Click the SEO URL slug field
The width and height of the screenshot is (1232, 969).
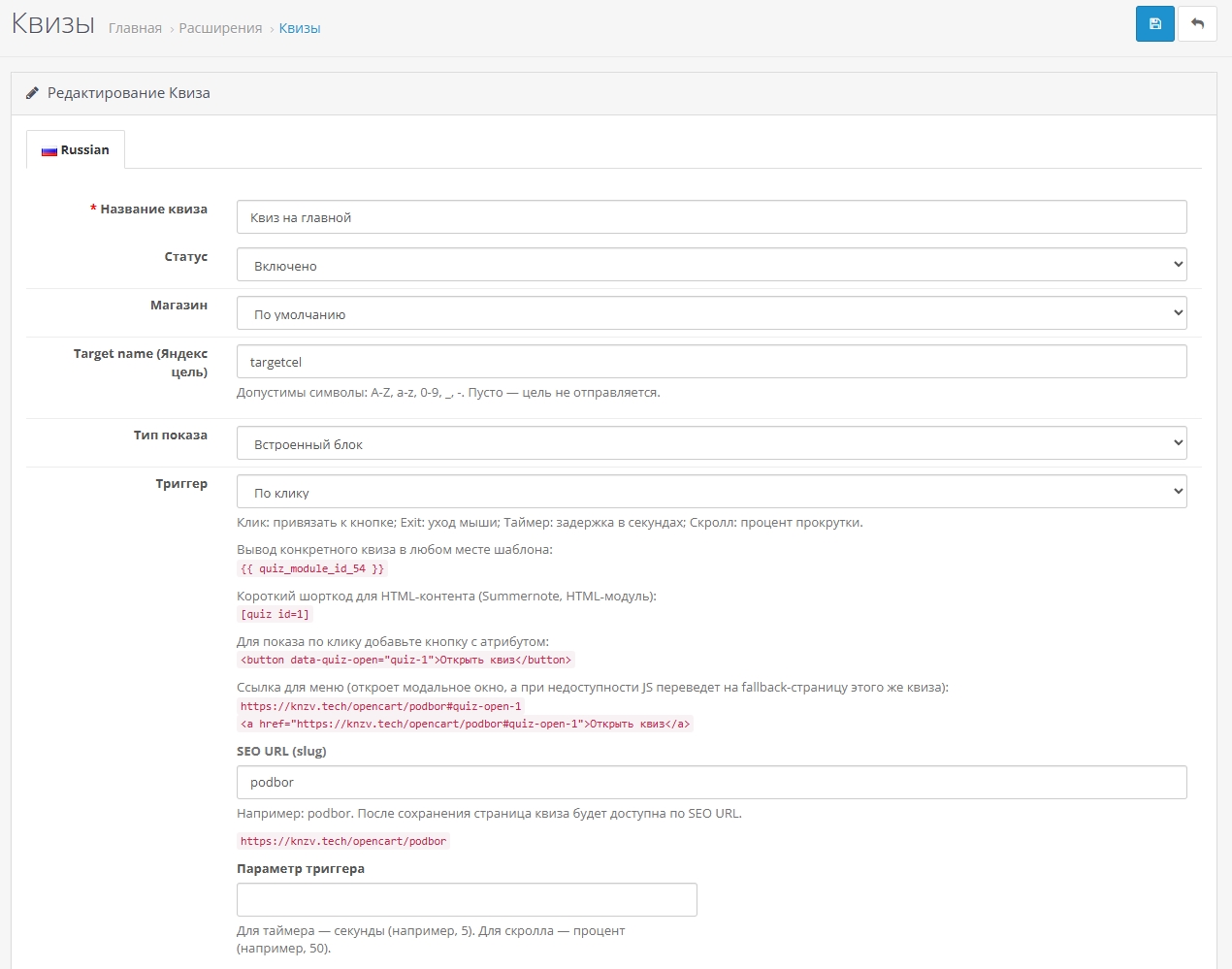pos(711,783)
